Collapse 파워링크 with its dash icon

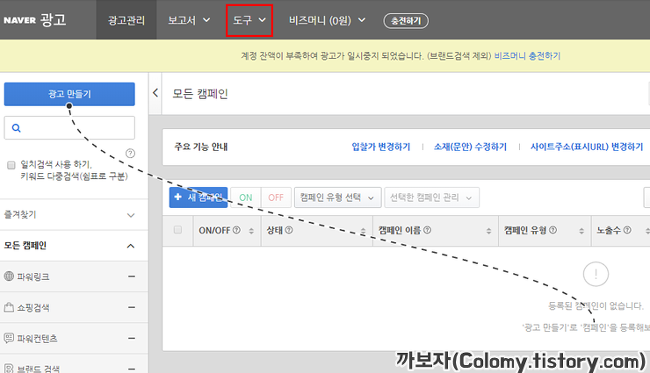tap(131, 276)
